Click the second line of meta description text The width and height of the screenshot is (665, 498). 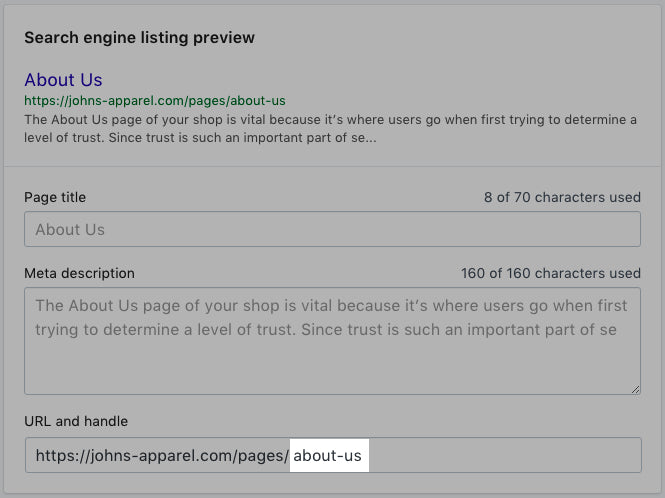(325, 330)
